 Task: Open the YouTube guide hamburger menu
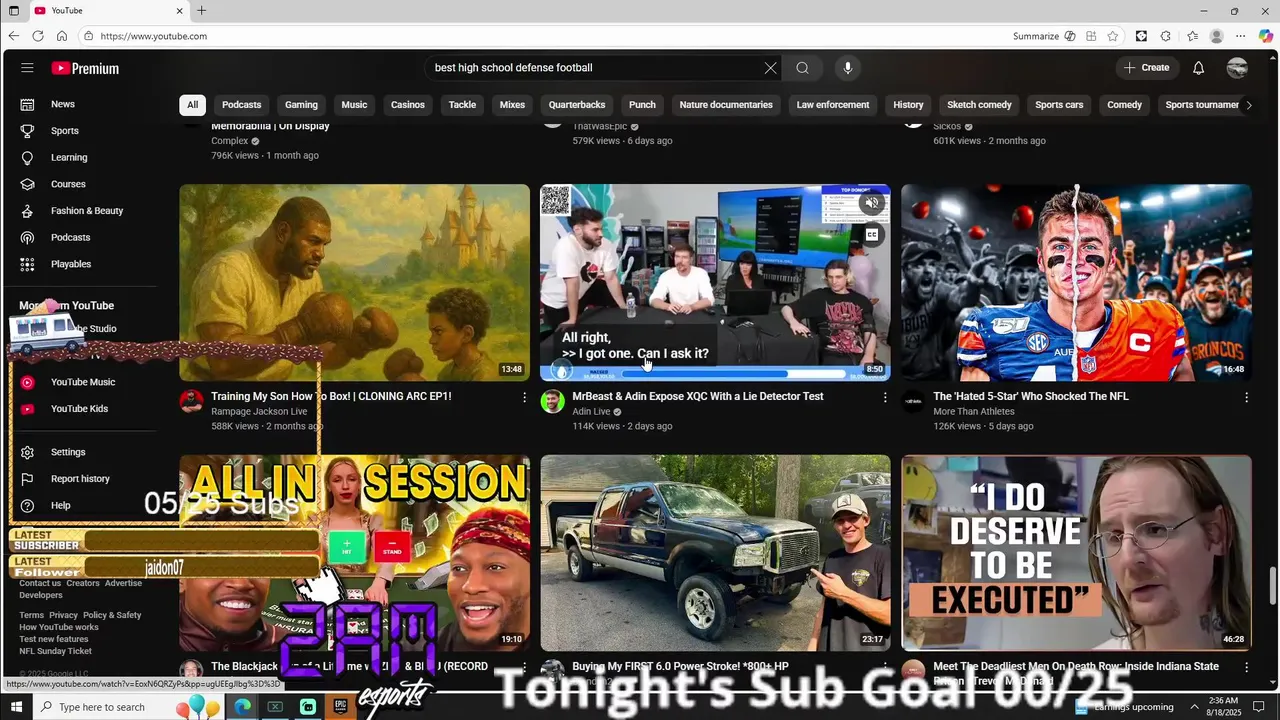pos(27,68)
